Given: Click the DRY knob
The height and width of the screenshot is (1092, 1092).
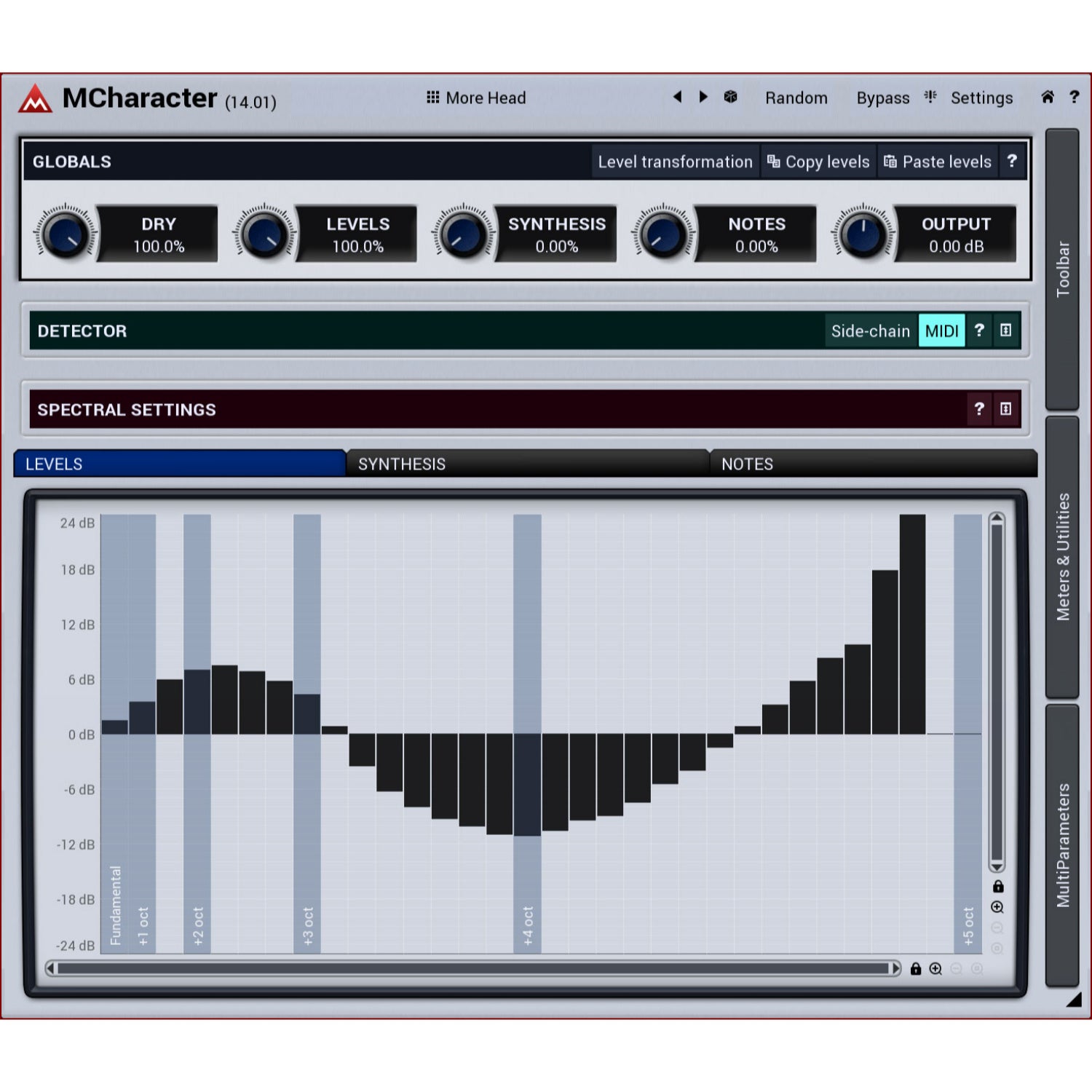Looking at the screenshot, I should (x=66, y=234).
